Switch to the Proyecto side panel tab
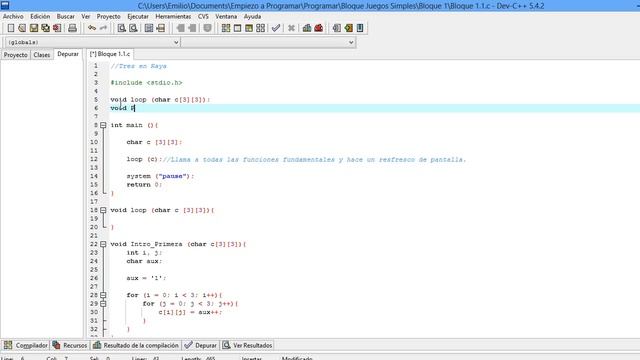 (x=16, y=55)
